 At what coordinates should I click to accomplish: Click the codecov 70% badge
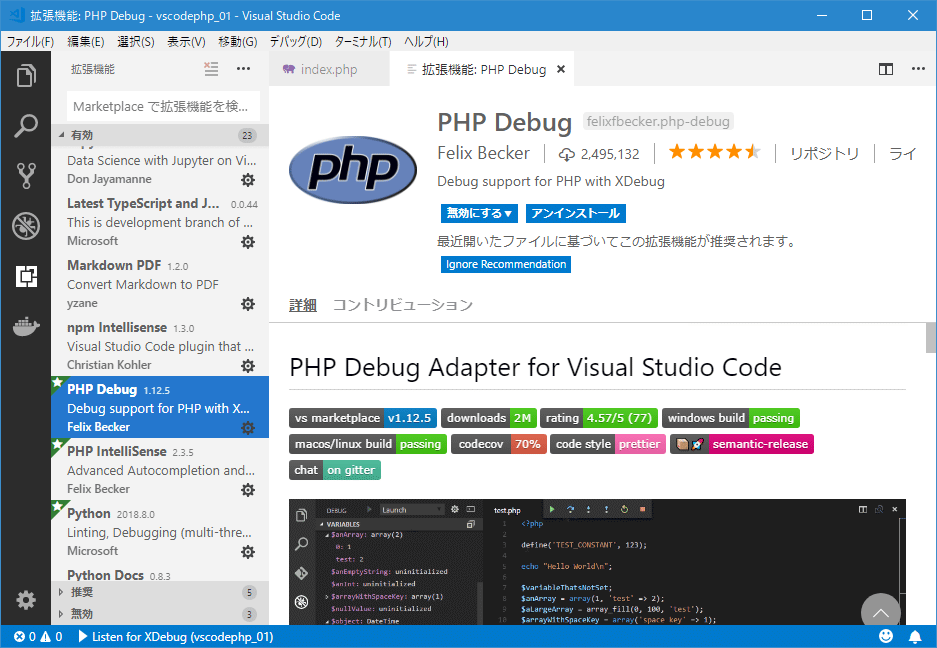pos(499,444)
